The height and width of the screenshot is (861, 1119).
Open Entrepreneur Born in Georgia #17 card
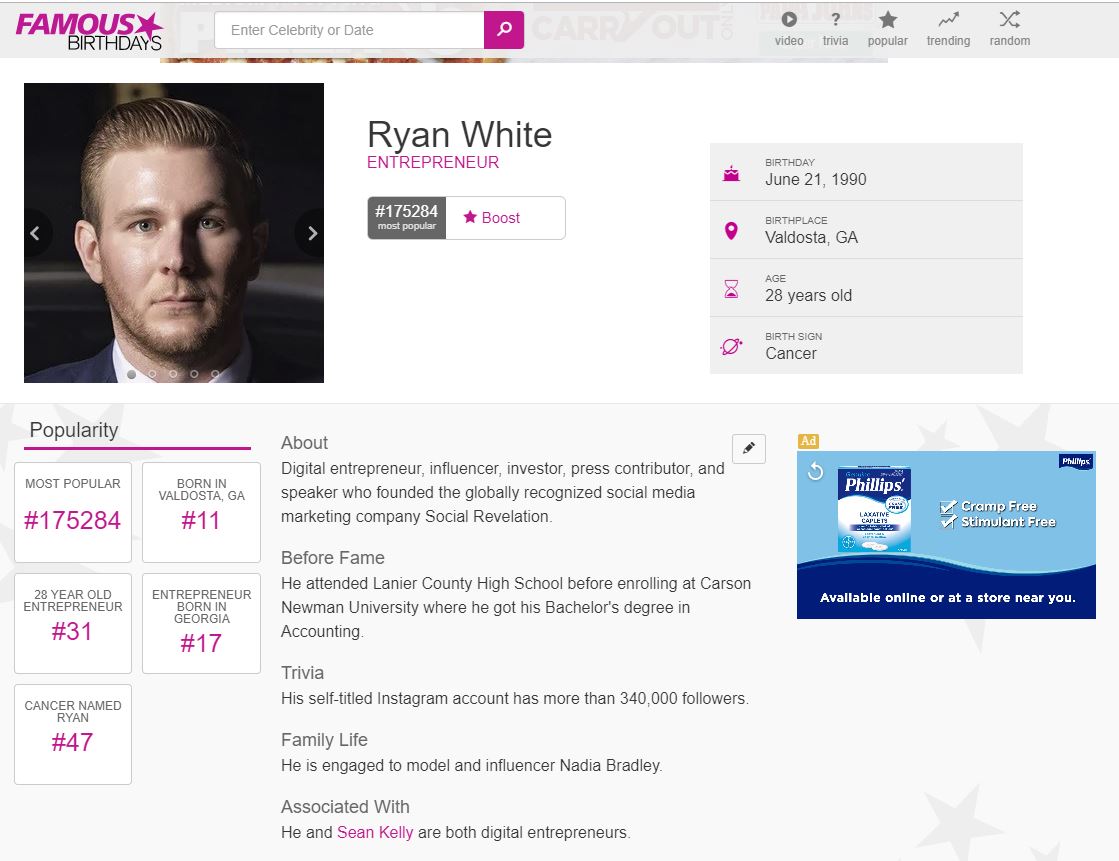(x=201, y=623)
